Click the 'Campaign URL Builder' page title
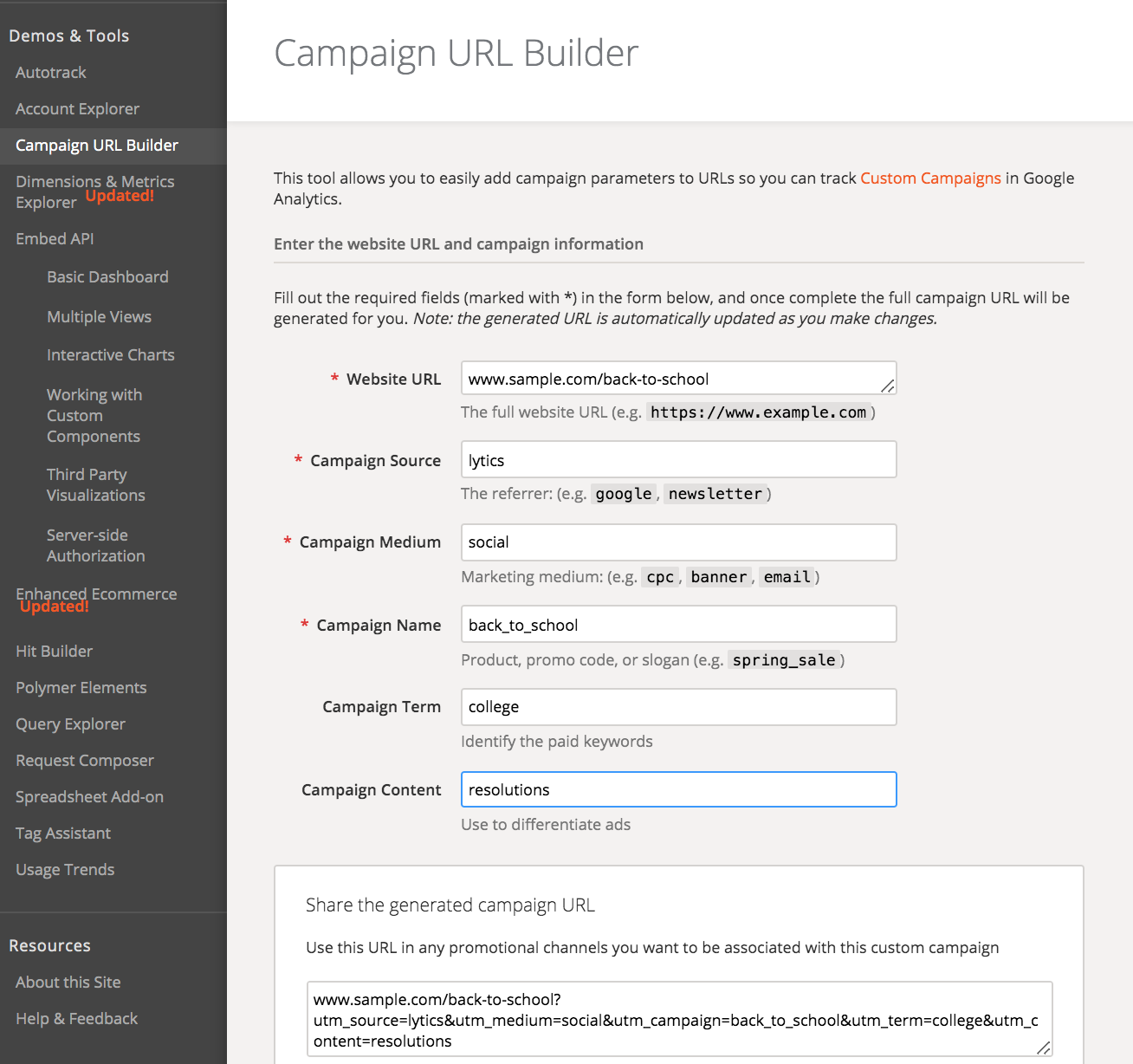 [456, 54]
